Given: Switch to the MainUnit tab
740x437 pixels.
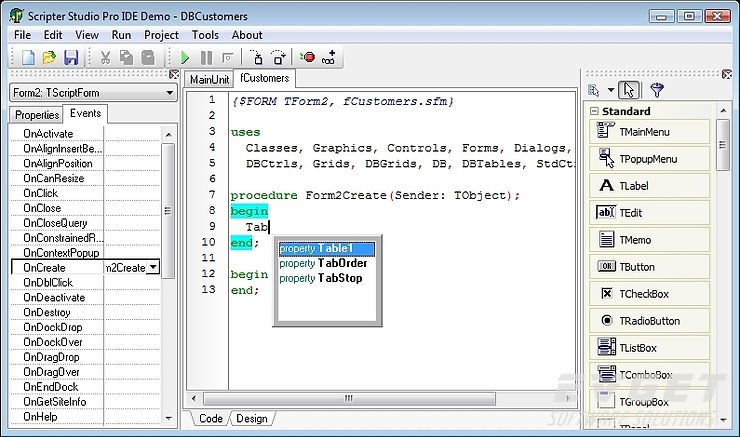Looking at the screenshot, I should click(209, 79).
